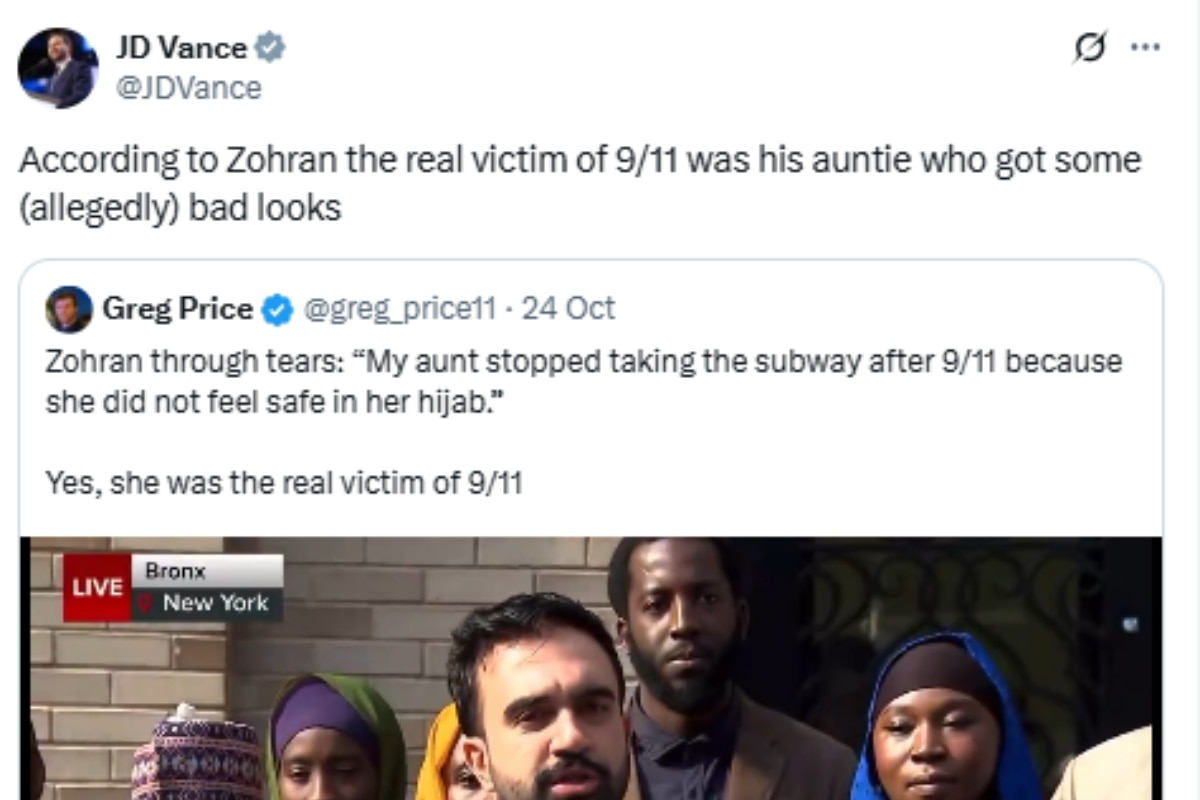Open the JD Vance display name link

(x=181, y=48)
